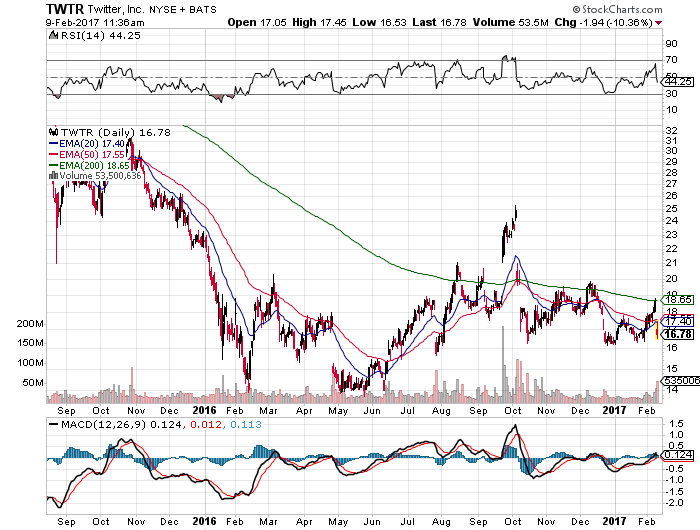Click the volume value tag near 50M level
This screenshot has height=530, width=700.
[x=681, y=381]
